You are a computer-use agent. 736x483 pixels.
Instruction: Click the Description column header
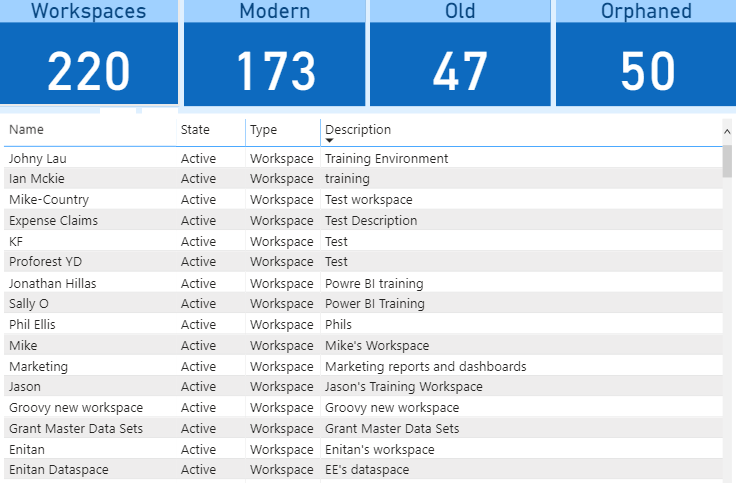click(358, 130)
